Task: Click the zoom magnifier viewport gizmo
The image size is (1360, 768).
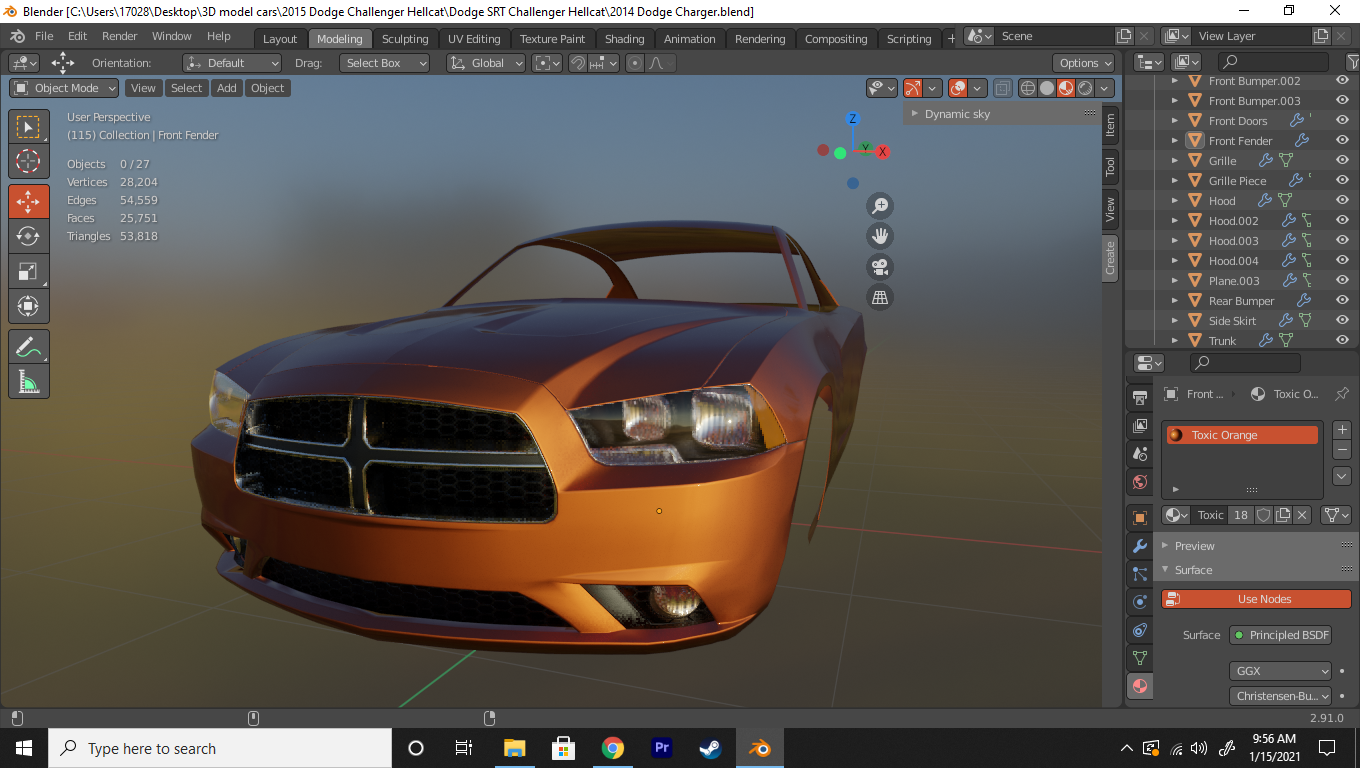Action: pos(880,206)
